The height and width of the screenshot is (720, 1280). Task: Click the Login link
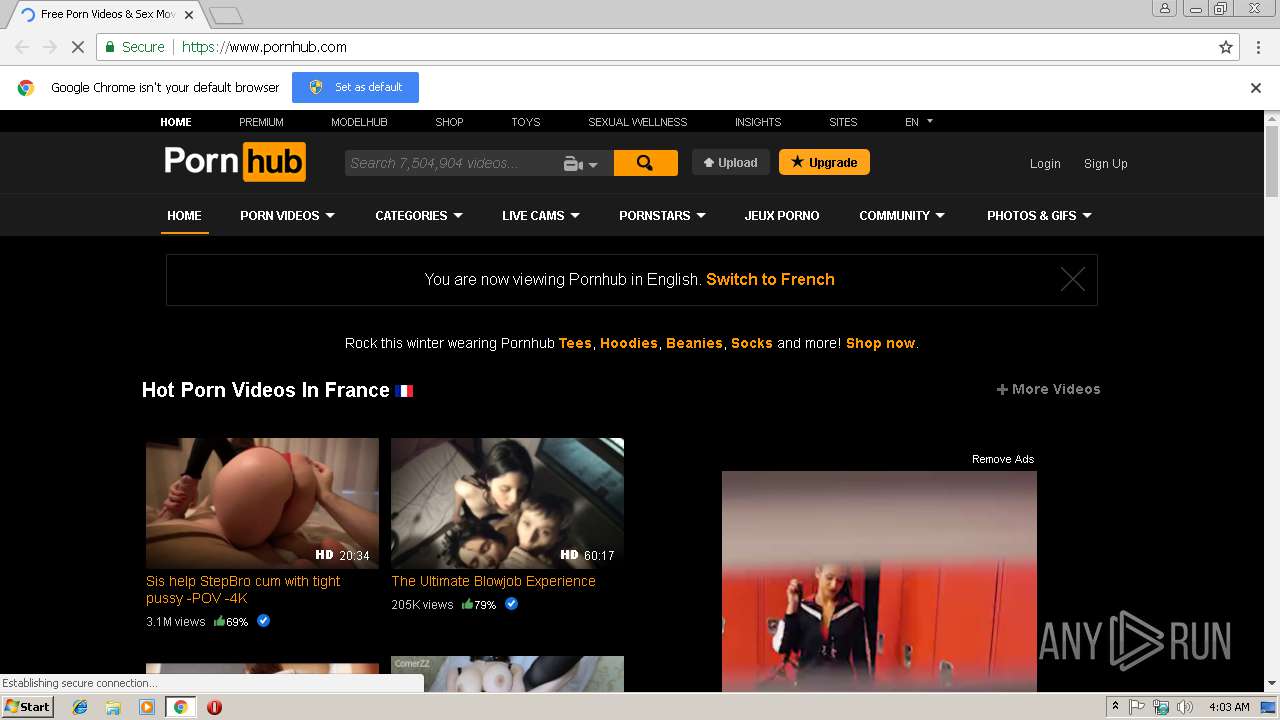point(1045,164)
